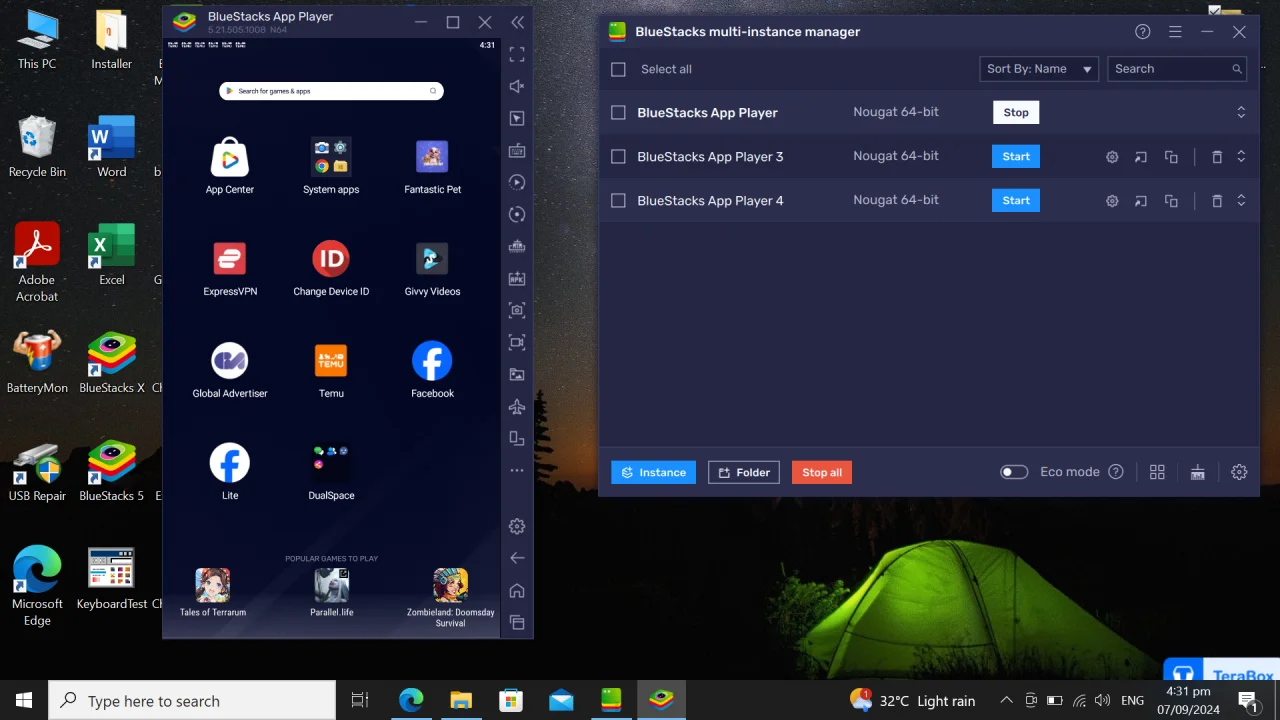Open settings for BlueStacks App Player 3
The width and height of the screenshot is (1280, 720).
pos(1112,157)
